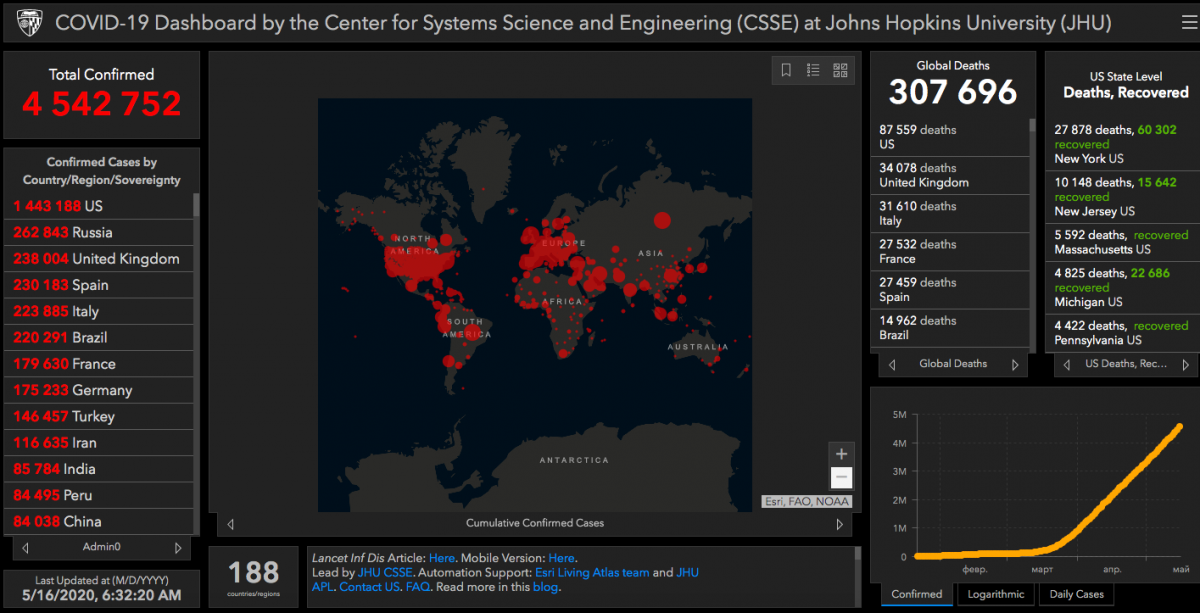The width and height of the screenshot is (1200, 613).
Task: Switch to the Logarithmic chart tab
Action: click(x=995, y=594)
